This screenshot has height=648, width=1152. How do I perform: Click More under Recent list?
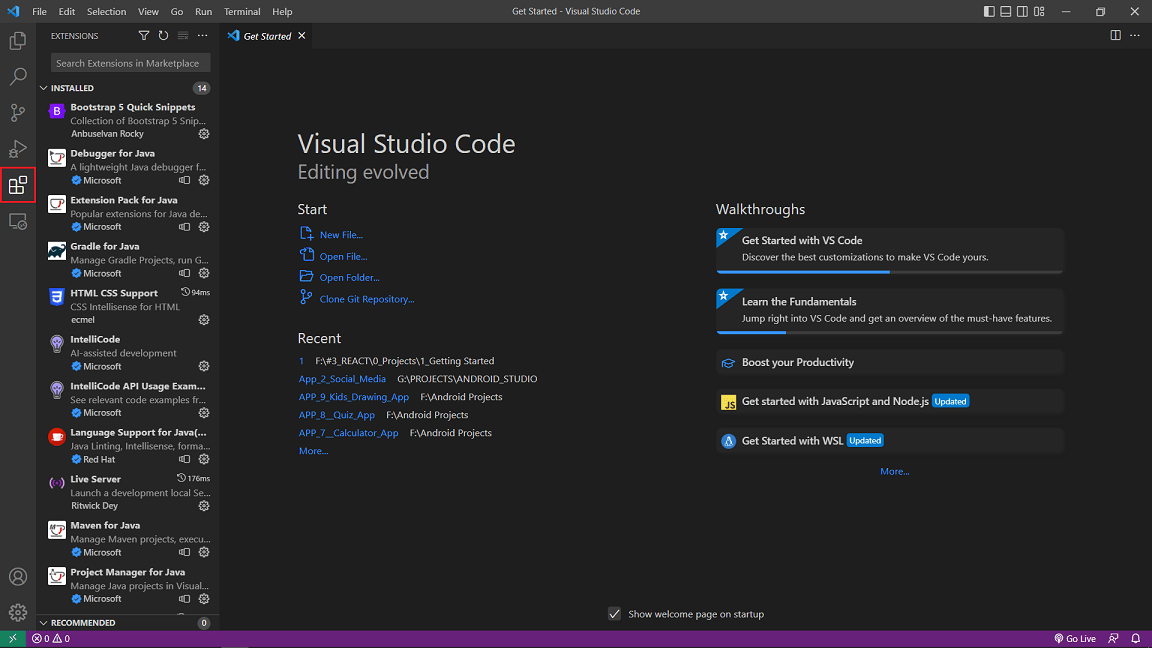point(314,451)
